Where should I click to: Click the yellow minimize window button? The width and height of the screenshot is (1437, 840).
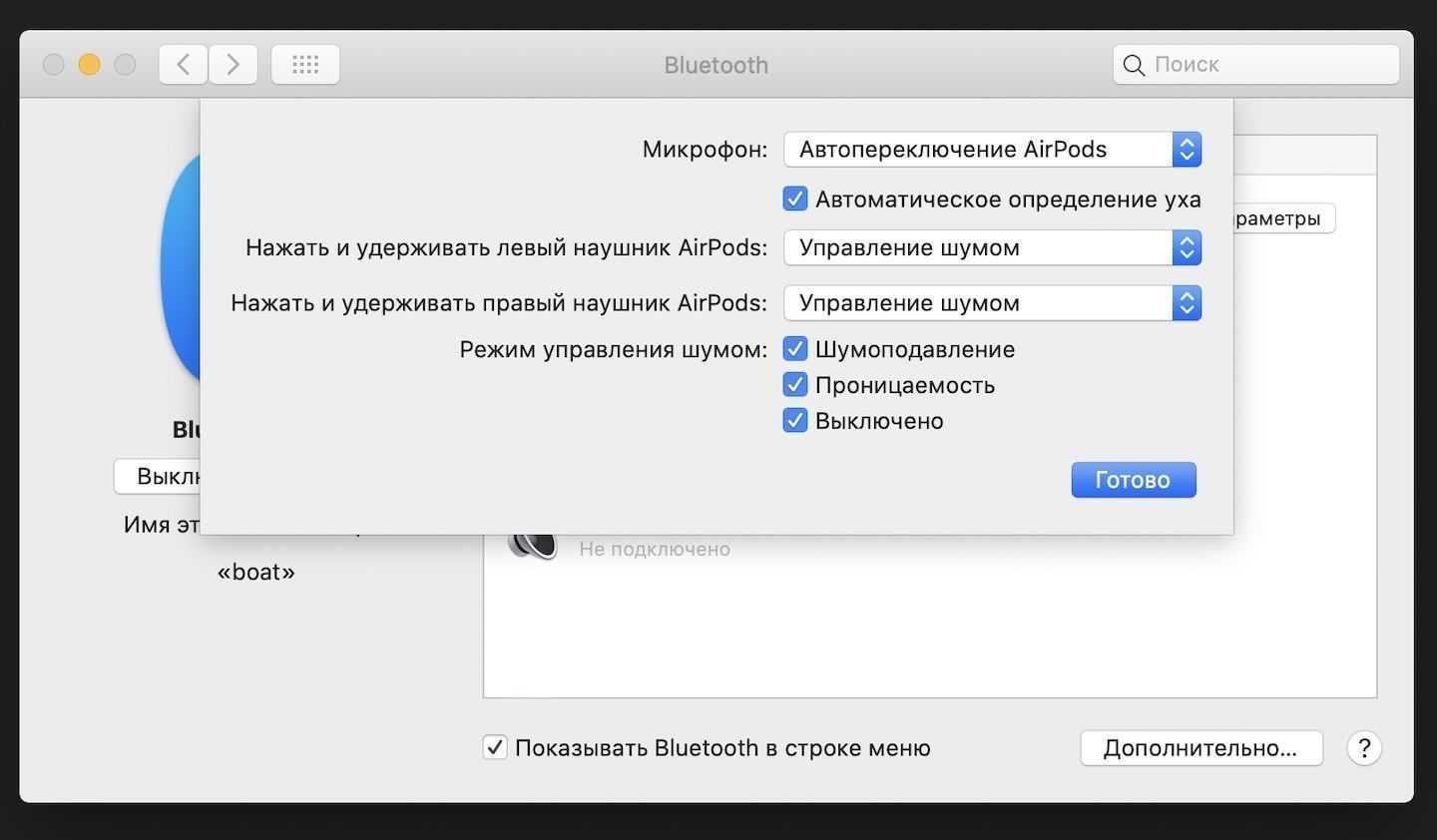89,65
